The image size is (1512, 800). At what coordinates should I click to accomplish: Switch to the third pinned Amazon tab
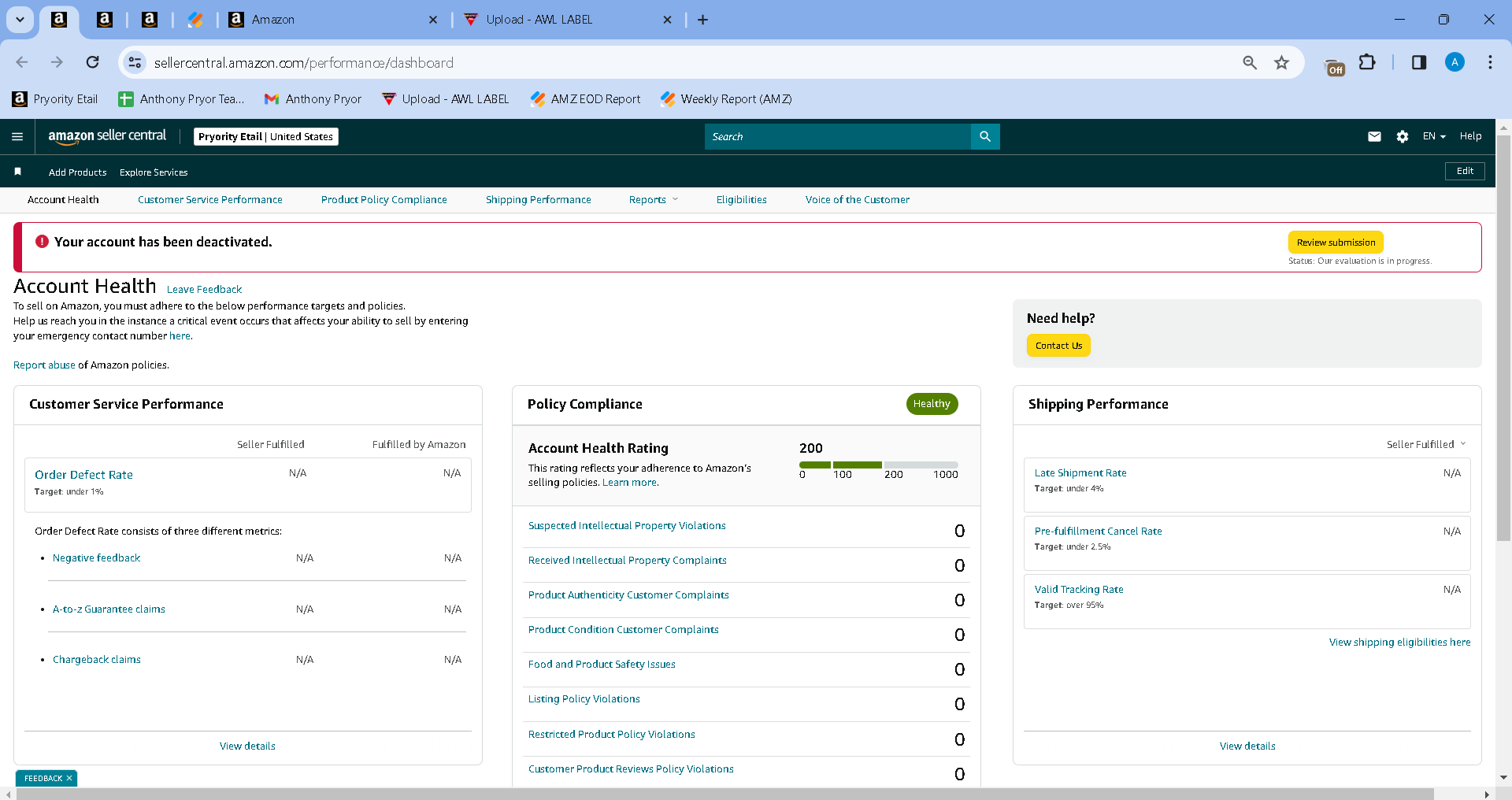click(150, 20)
